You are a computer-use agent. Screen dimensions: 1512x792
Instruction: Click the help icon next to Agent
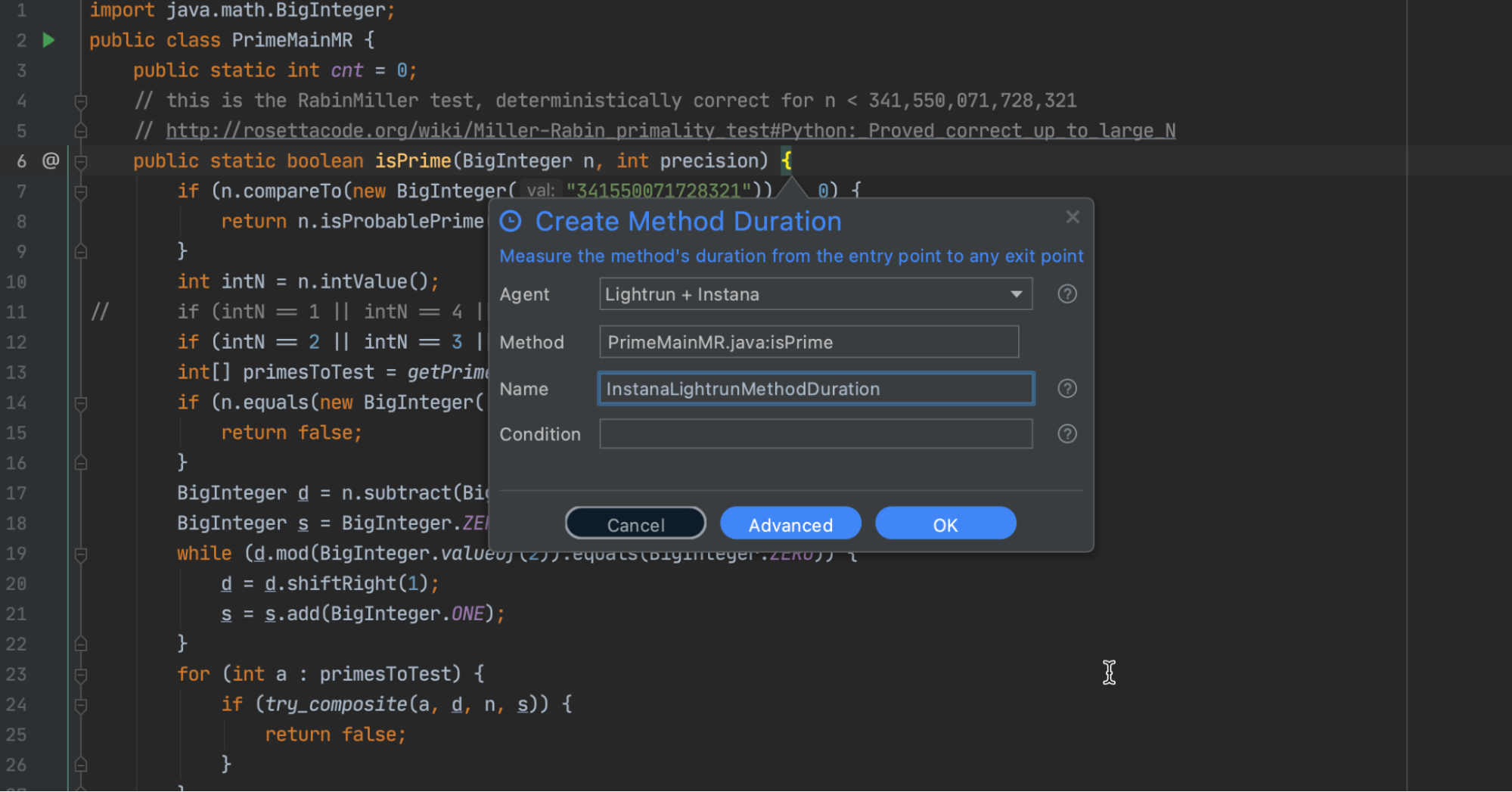tap(1066, 294)
